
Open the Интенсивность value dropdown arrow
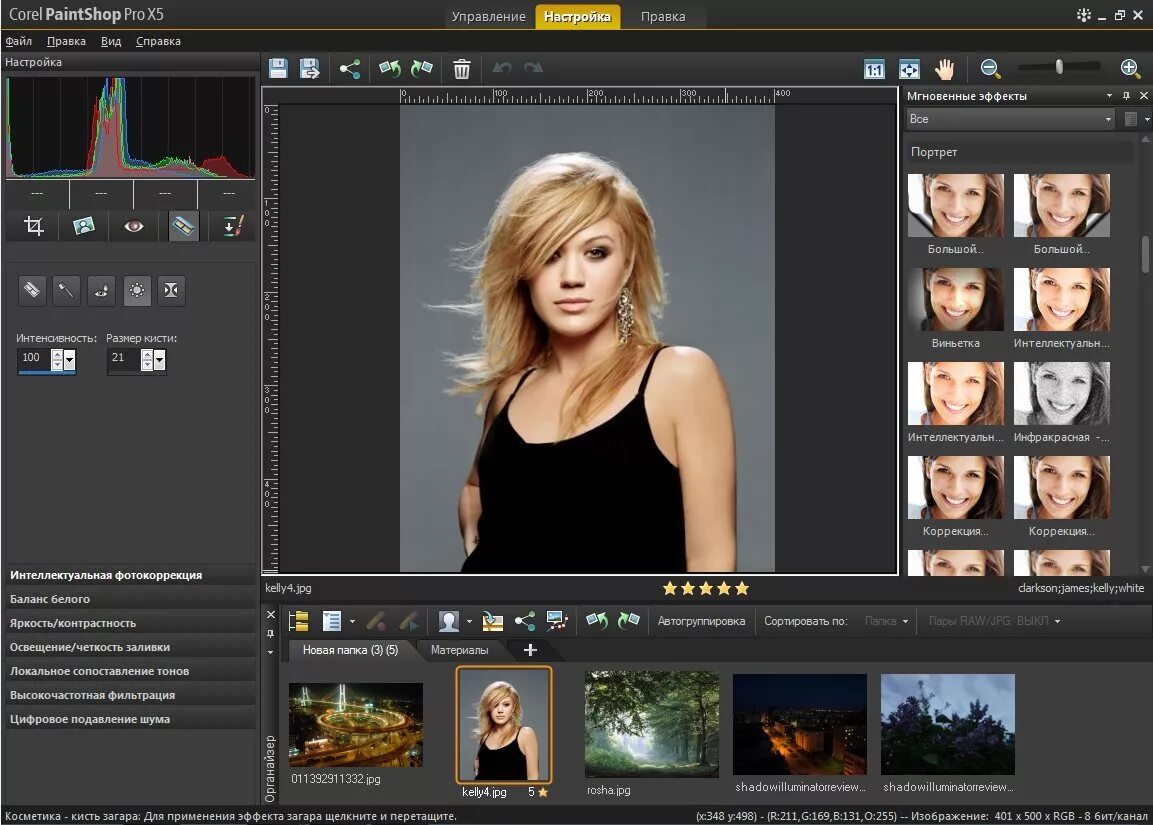coord(70,360)
